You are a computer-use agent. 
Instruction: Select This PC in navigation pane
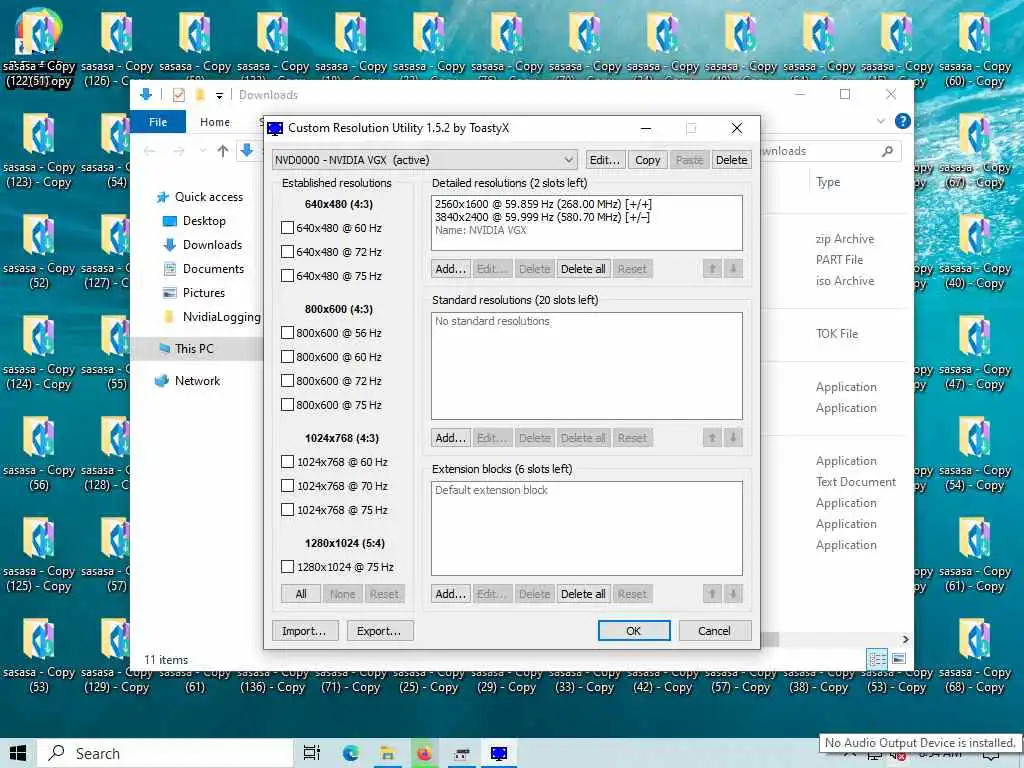click(x=194, y=349)
